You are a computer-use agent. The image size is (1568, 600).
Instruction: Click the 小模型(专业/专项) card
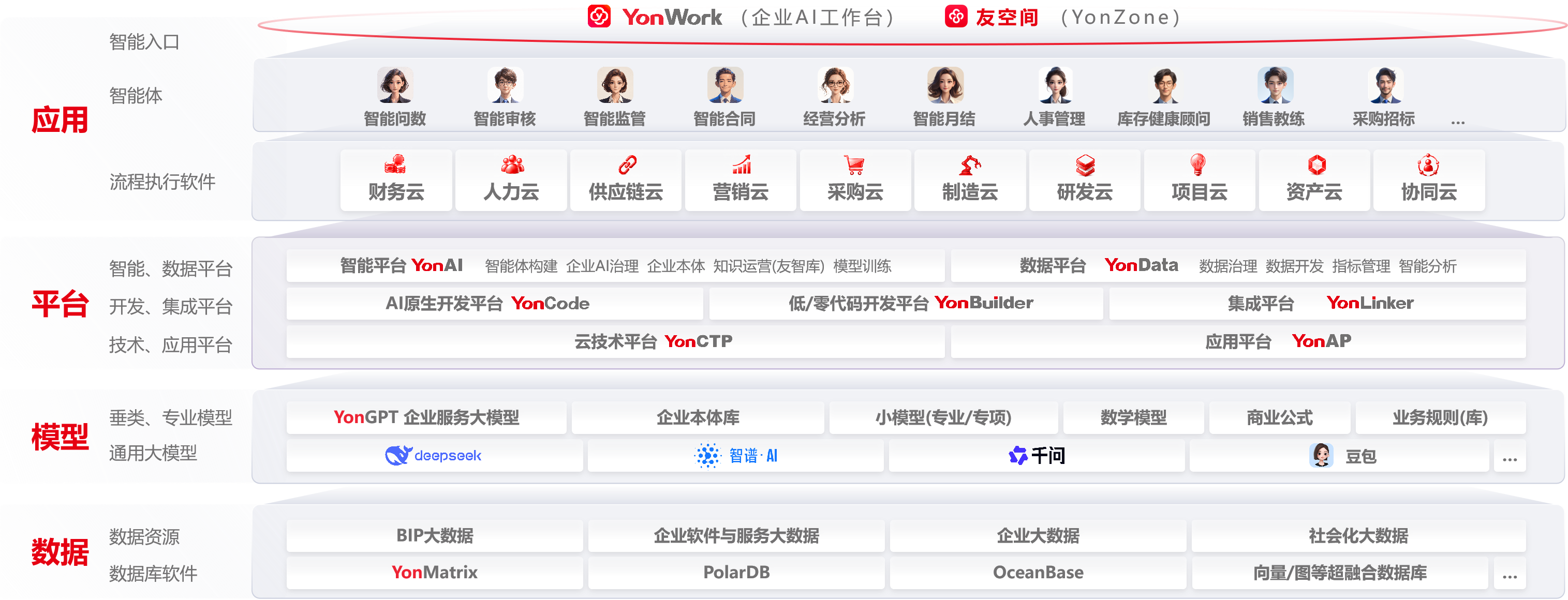(943, 417)
